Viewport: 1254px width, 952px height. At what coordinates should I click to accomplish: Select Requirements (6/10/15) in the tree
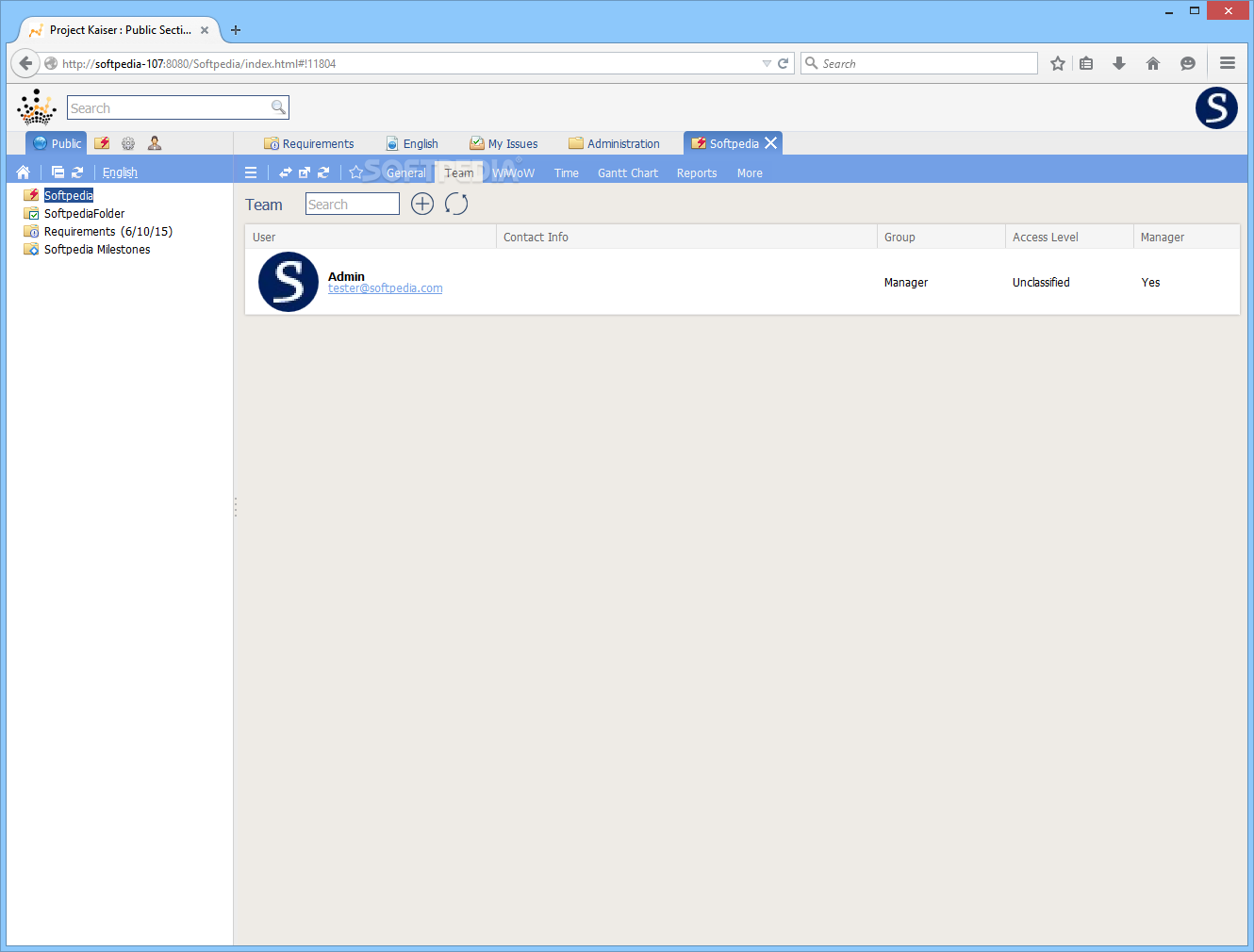[108, 231]
